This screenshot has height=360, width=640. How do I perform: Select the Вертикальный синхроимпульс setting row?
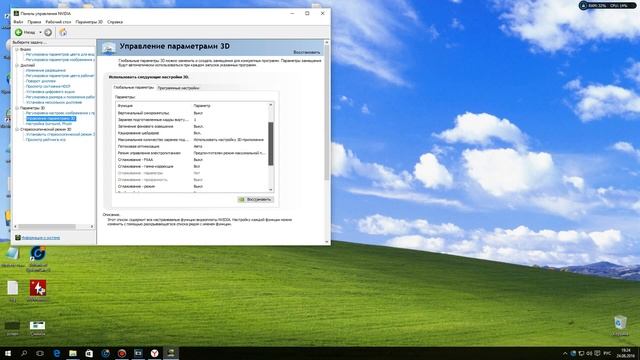(x=192, y=113)
